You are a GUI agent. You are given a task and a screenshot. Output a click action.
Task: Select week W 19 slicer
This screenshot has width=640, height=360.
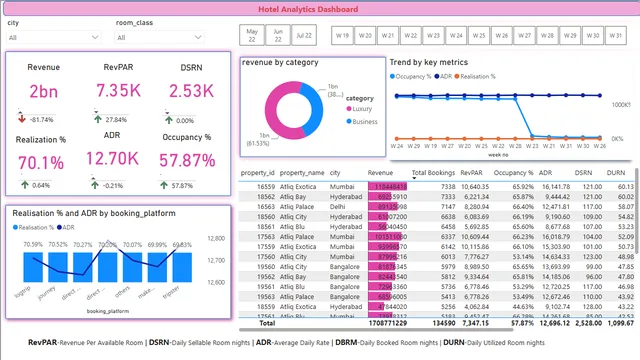342,36
